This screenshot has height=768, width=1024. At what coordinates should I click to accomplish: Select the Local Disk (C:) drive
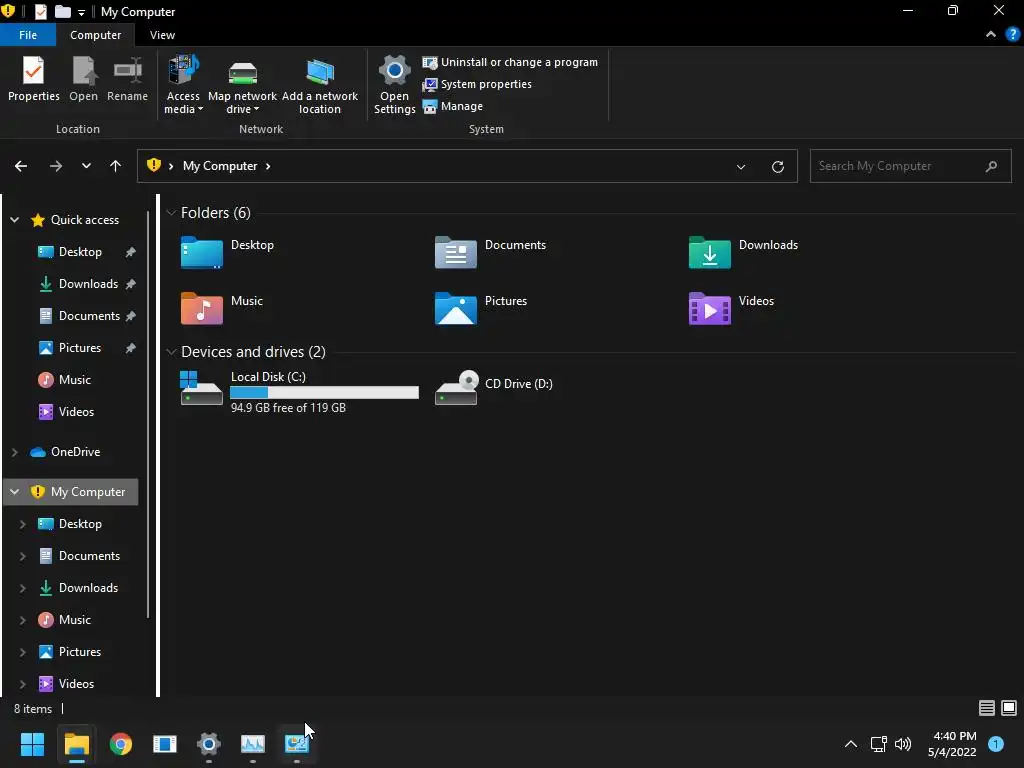click(x=299, y=391)
